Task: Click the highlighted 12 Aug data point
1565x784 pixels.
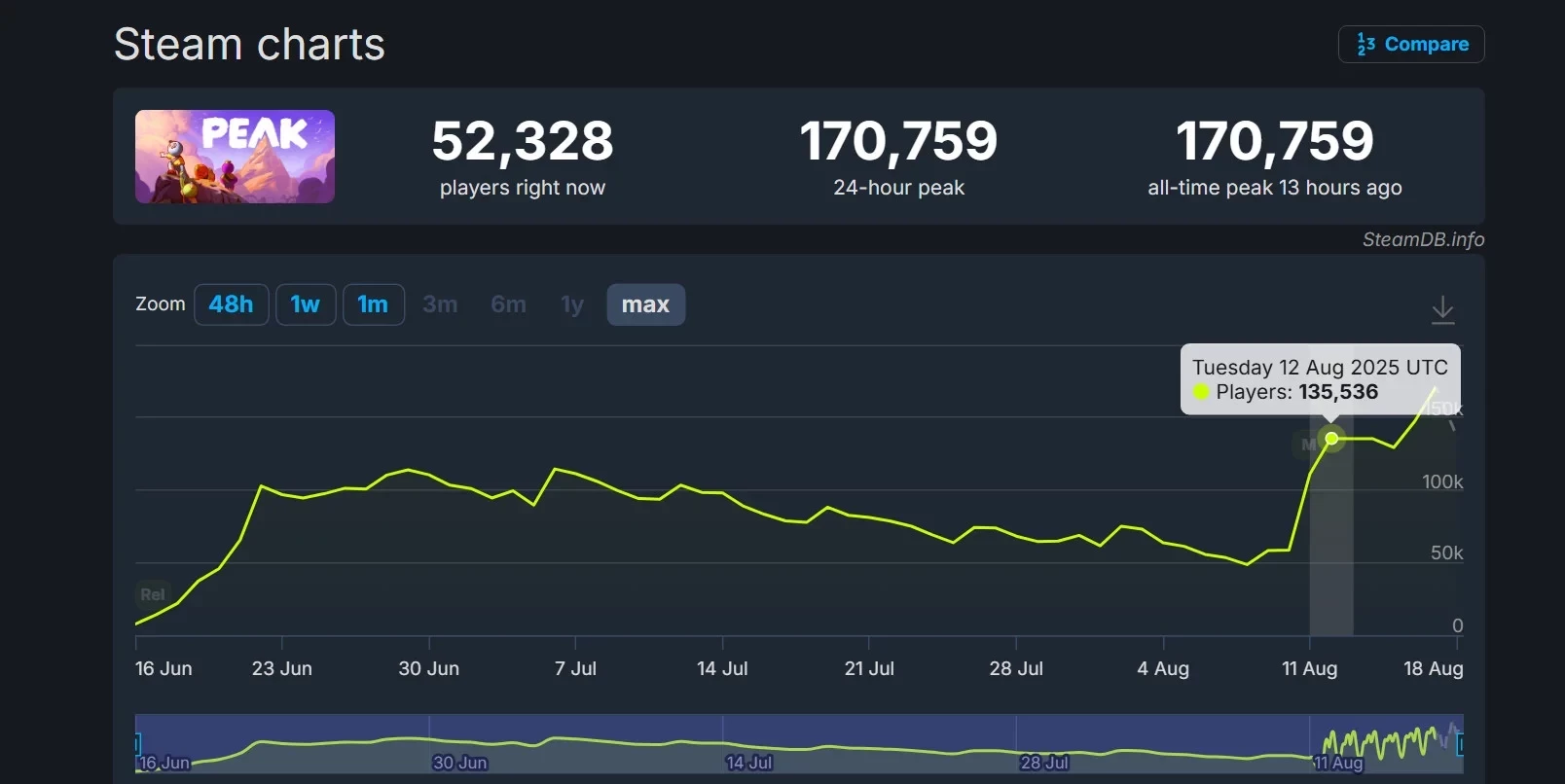Action: click(x=1331, y=439)
